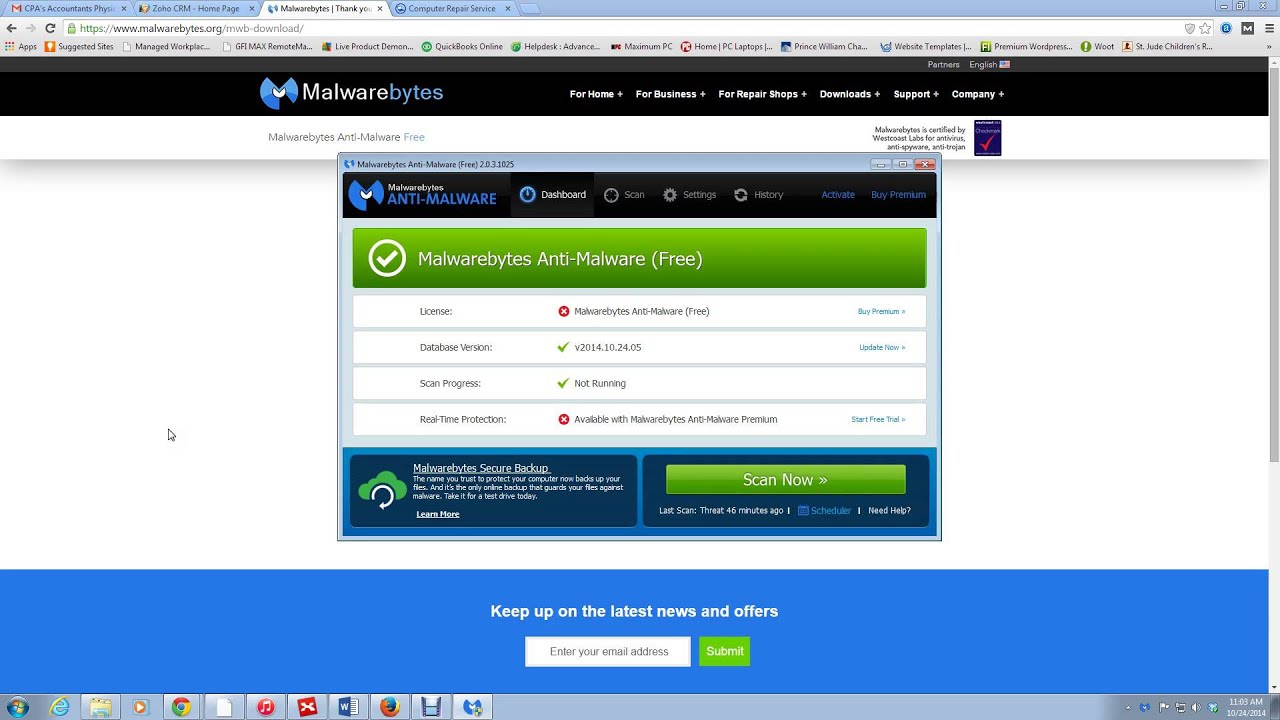1280x720 pixels.
Task: Open Internet Explorer from taskbar
Action: click(x=60, y=707)
